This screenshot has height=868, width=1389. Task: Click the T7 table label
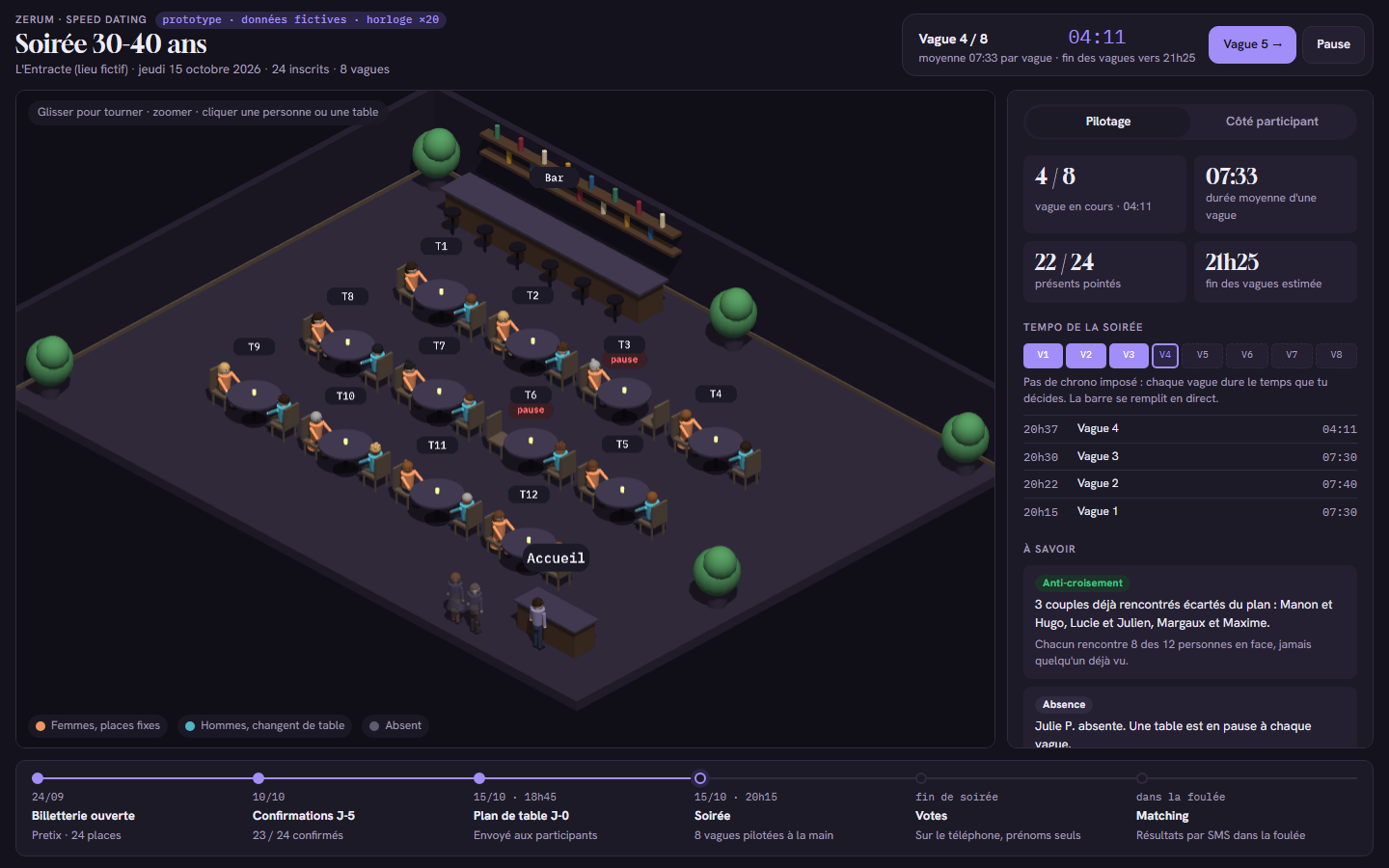[439, 346]
